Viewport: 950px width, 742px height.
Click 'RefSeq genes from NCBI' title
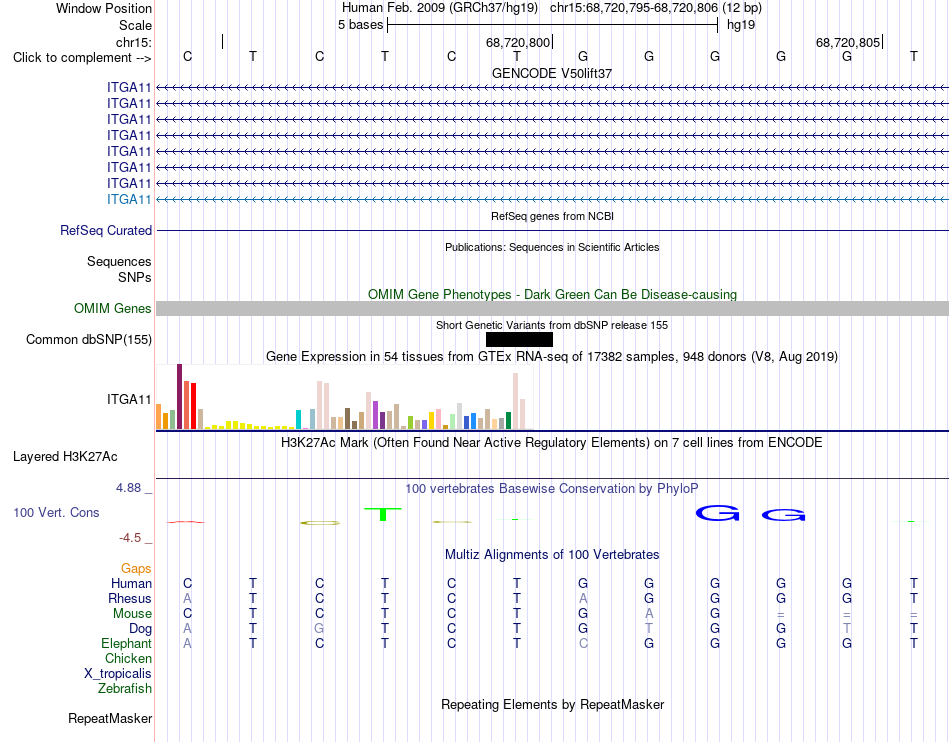point(552,216)
